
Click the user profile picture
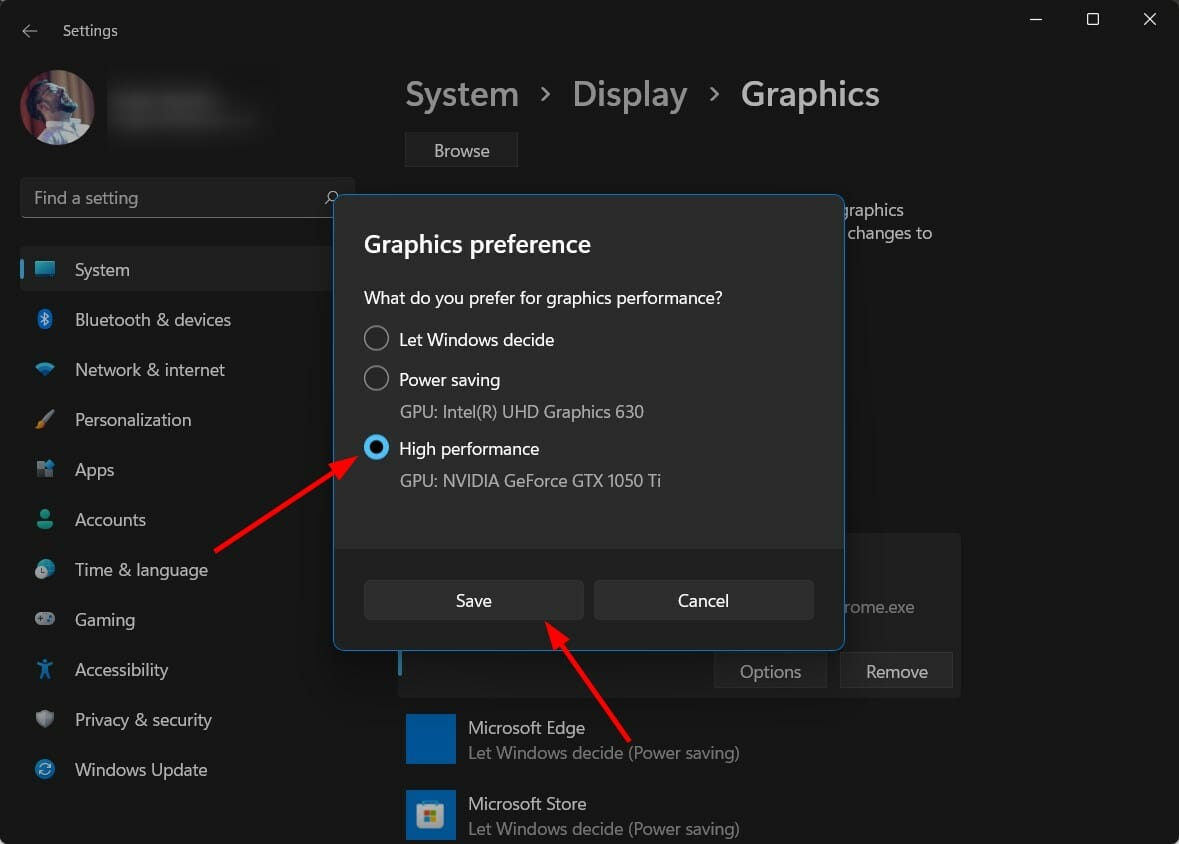click(58, 107)
